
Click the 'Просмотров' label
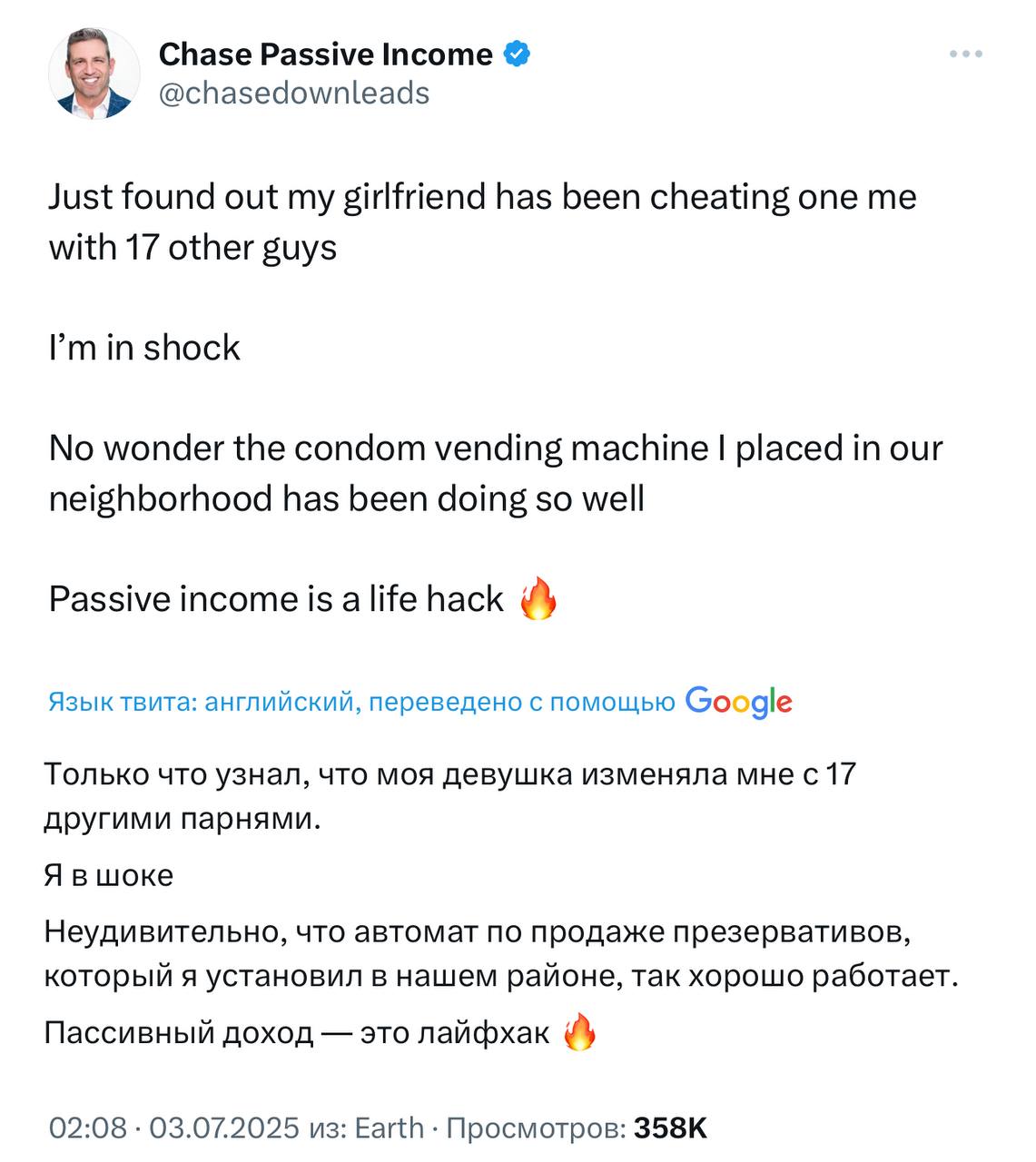536,1128
